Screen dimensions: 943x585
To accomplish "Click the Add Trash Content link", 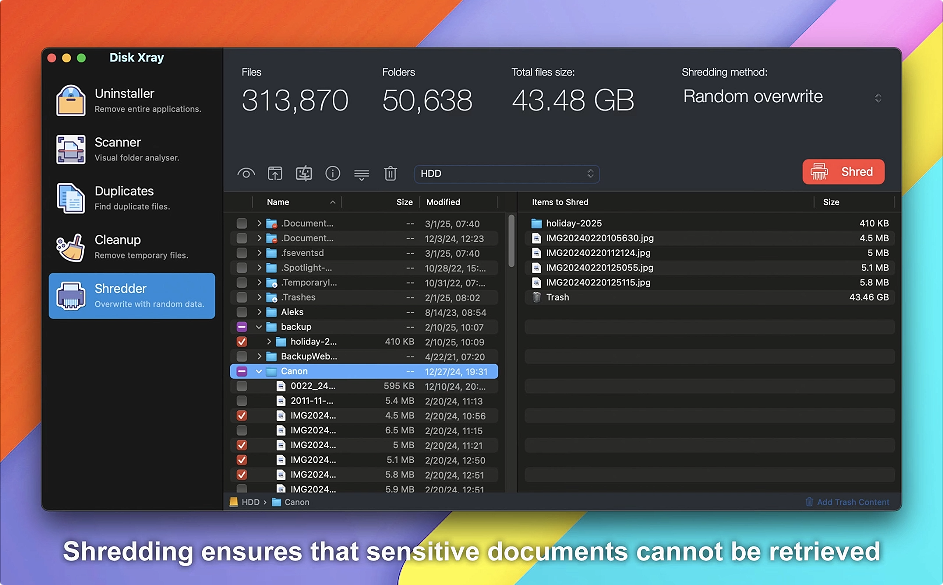I will pyautogui.click(x=847, y=502).
